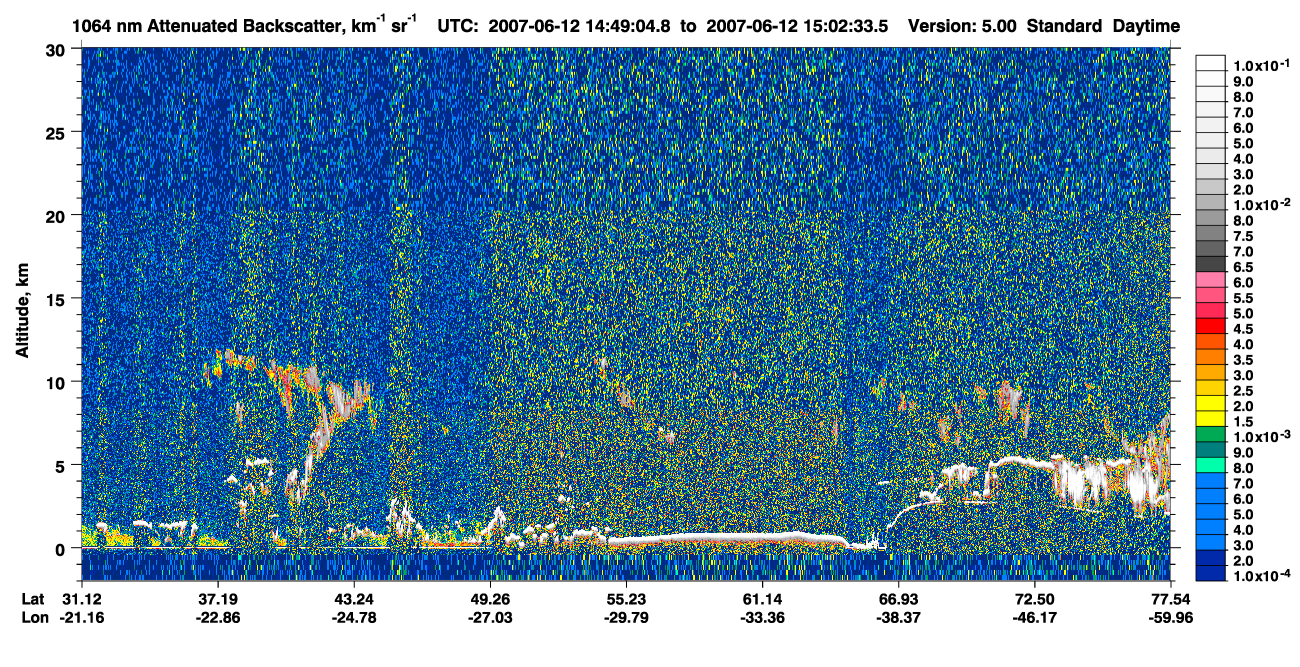This screenshot has width=1300, height=667.
Task: Click the latitude value '37.19'
Action: 218,600
